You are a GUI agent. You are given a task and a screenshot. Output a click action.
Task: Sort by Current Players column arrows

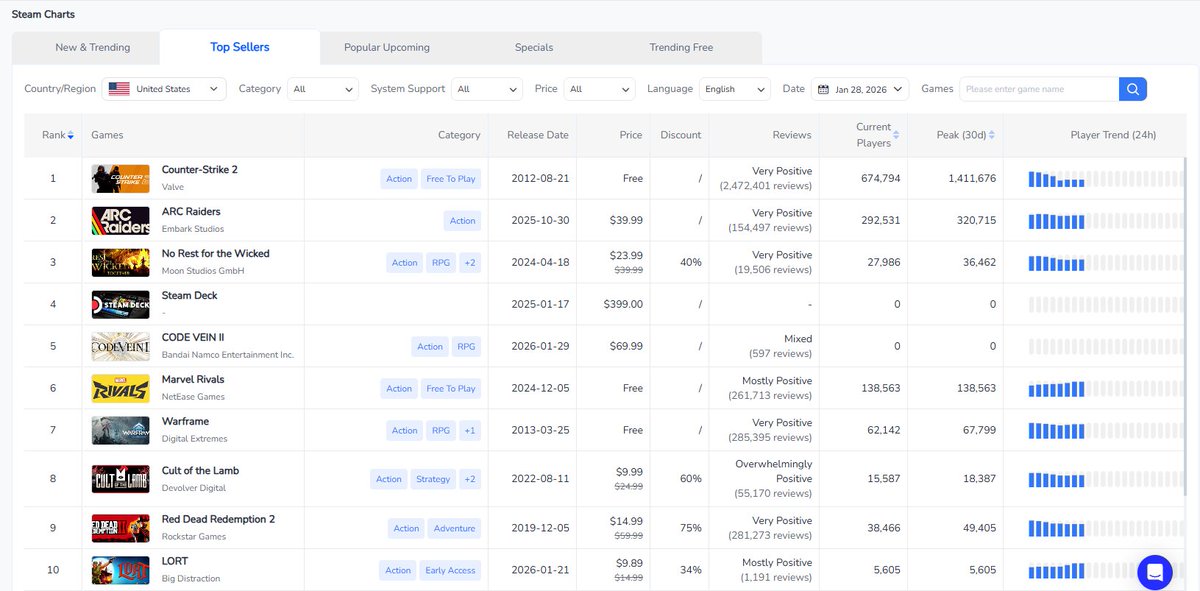click(896, 135)
